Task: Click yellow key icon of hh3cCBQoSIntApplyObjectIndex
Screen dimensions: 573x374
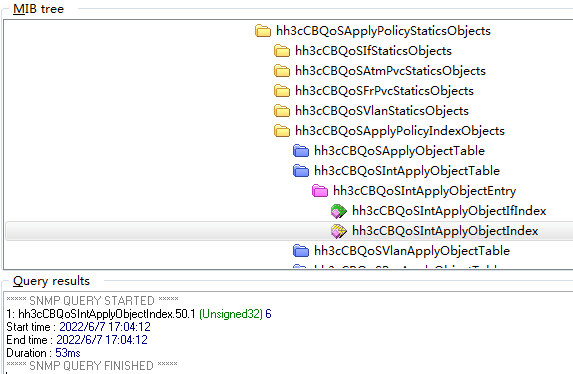Action: click(338, 231)
